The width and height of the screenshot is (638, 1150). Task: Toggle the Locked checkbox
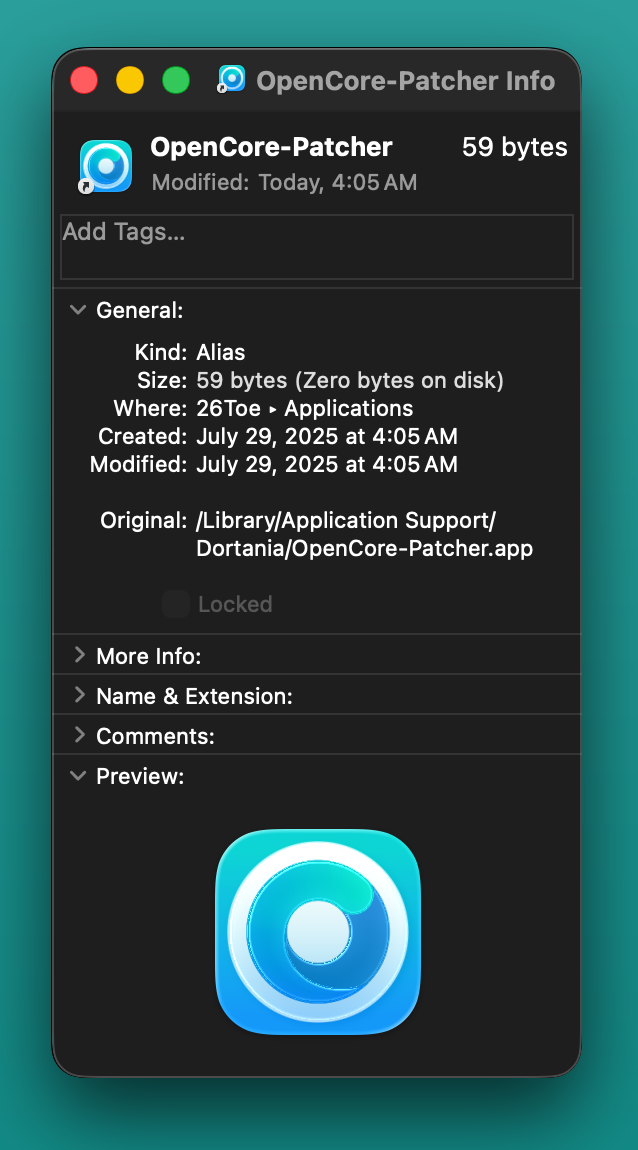click(x=176, y=604)
